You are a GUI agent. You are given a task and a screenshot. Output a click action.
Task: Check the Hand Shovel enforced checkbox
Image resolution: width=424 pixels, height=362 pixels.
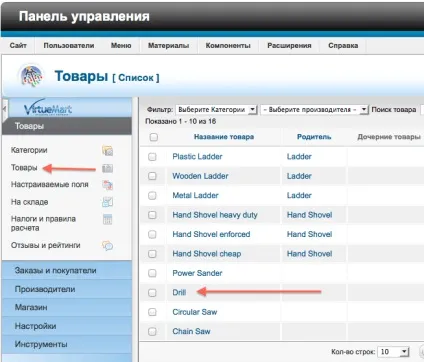152,234
